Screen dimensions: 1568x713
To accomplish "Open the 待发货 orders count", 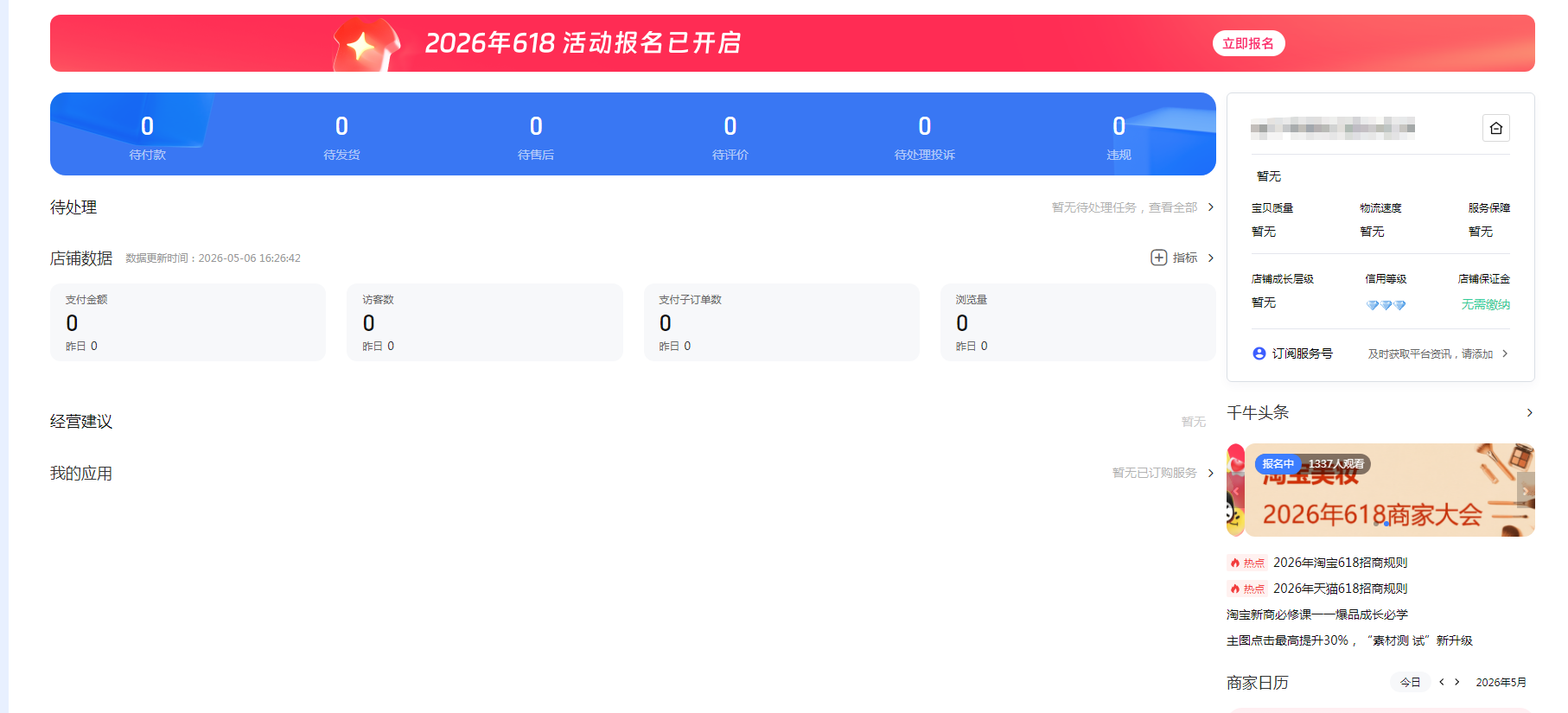I will pos(341,137).
